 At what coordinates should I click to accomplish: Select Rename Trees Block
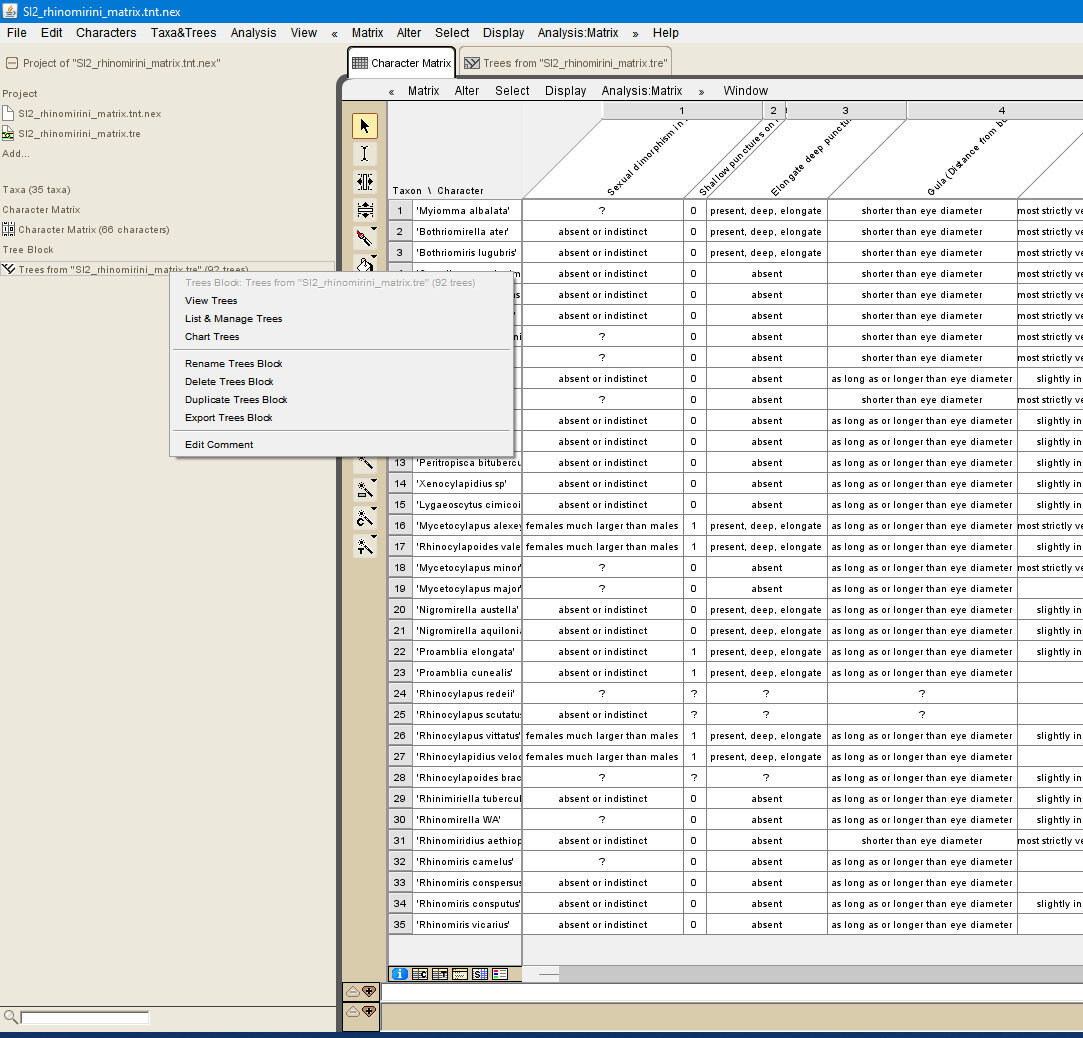(233, 363)
